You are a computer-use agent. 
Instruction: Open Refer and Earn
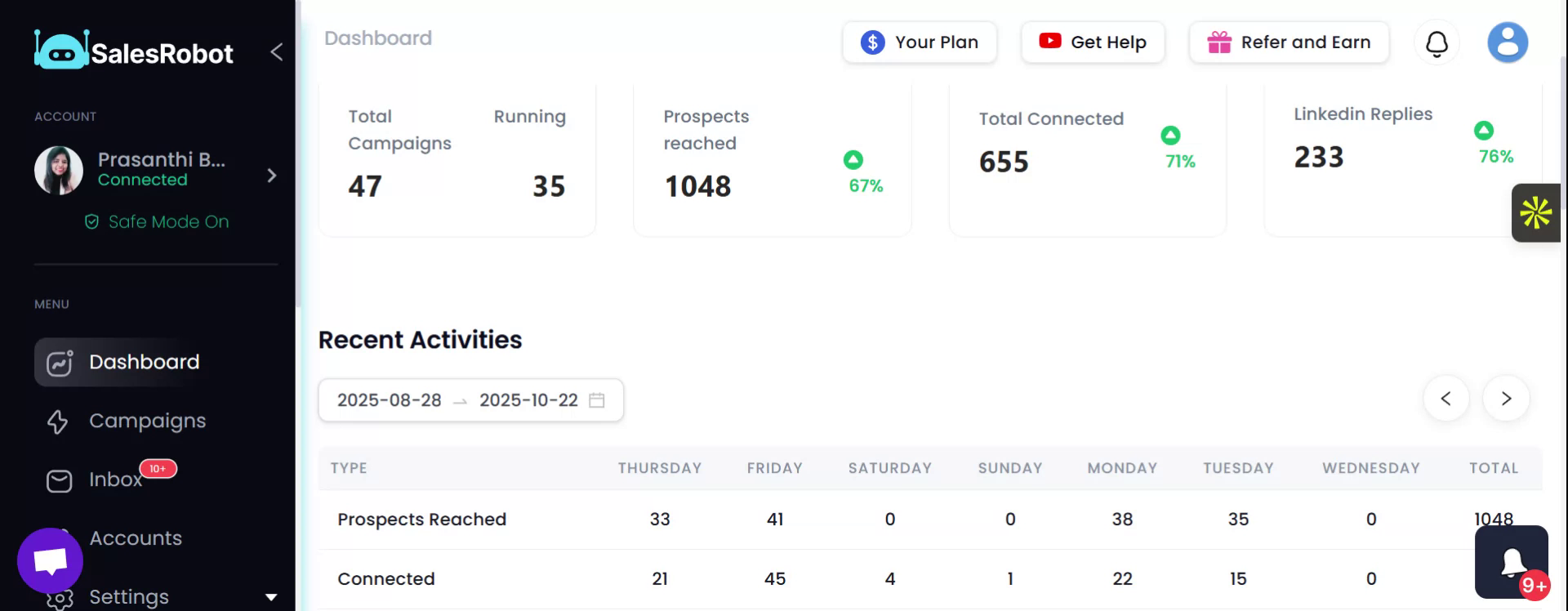point(1289,42)
